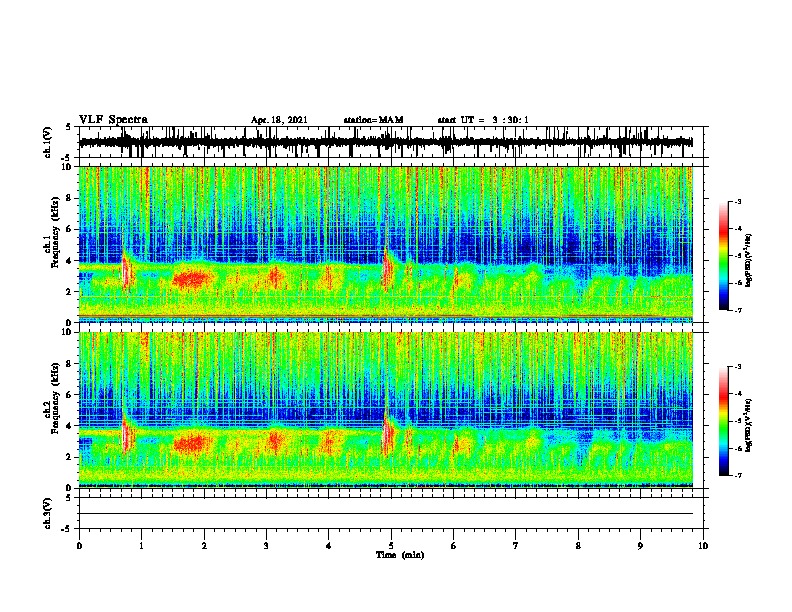The image size is (792, 612).
Task: Click the "ch.3(V)" axis label
Action: 47,513
